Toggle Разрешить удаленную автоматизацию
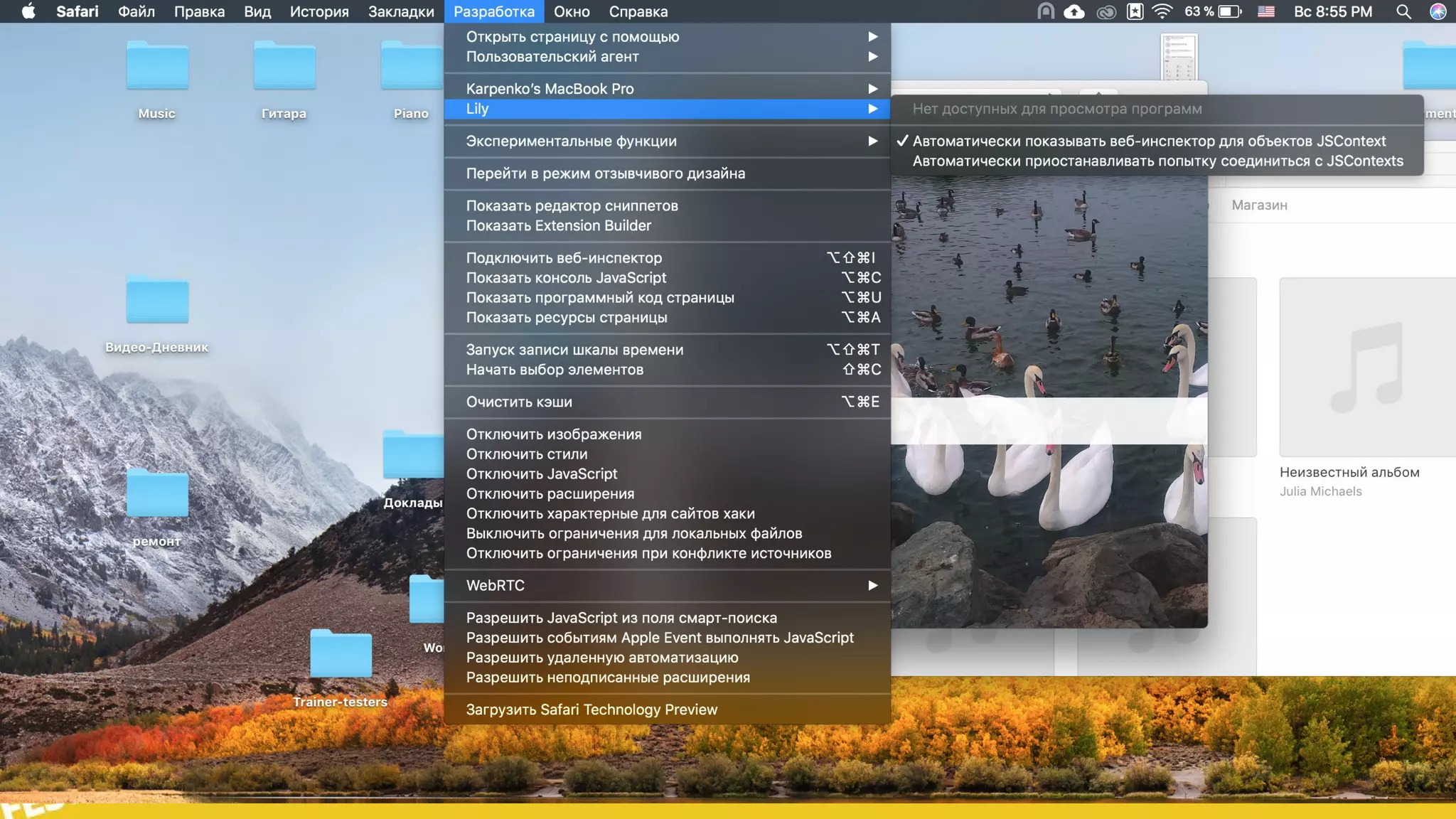1456x819 pixels. pos(667,658)
